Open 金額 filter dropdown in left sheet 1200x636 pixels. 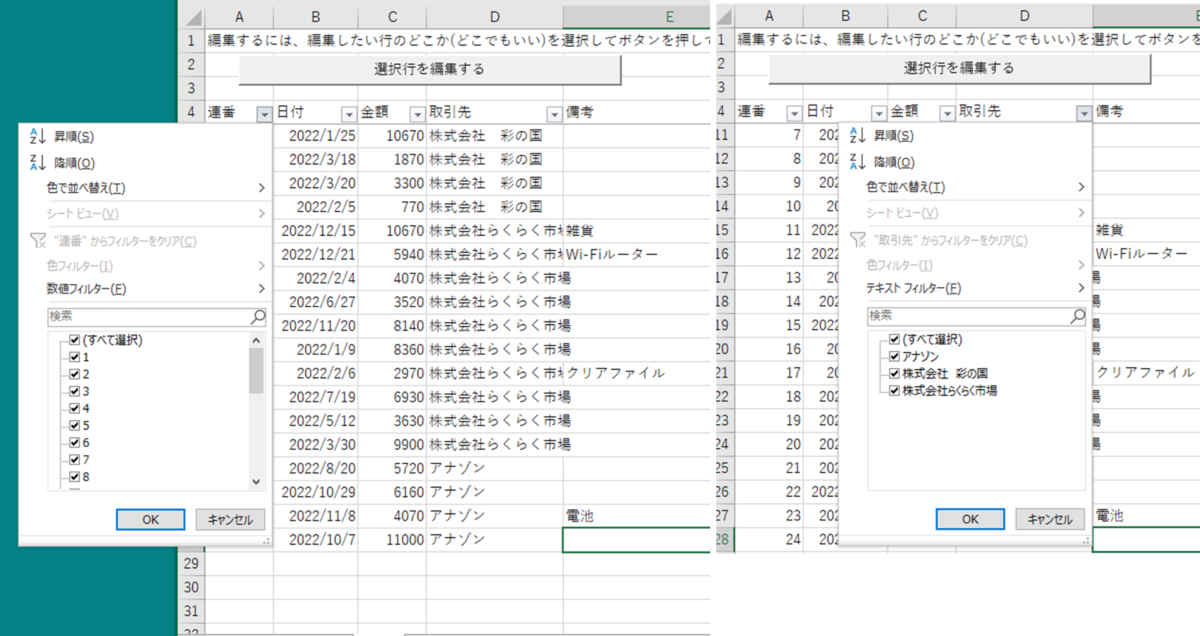point(417,114)
